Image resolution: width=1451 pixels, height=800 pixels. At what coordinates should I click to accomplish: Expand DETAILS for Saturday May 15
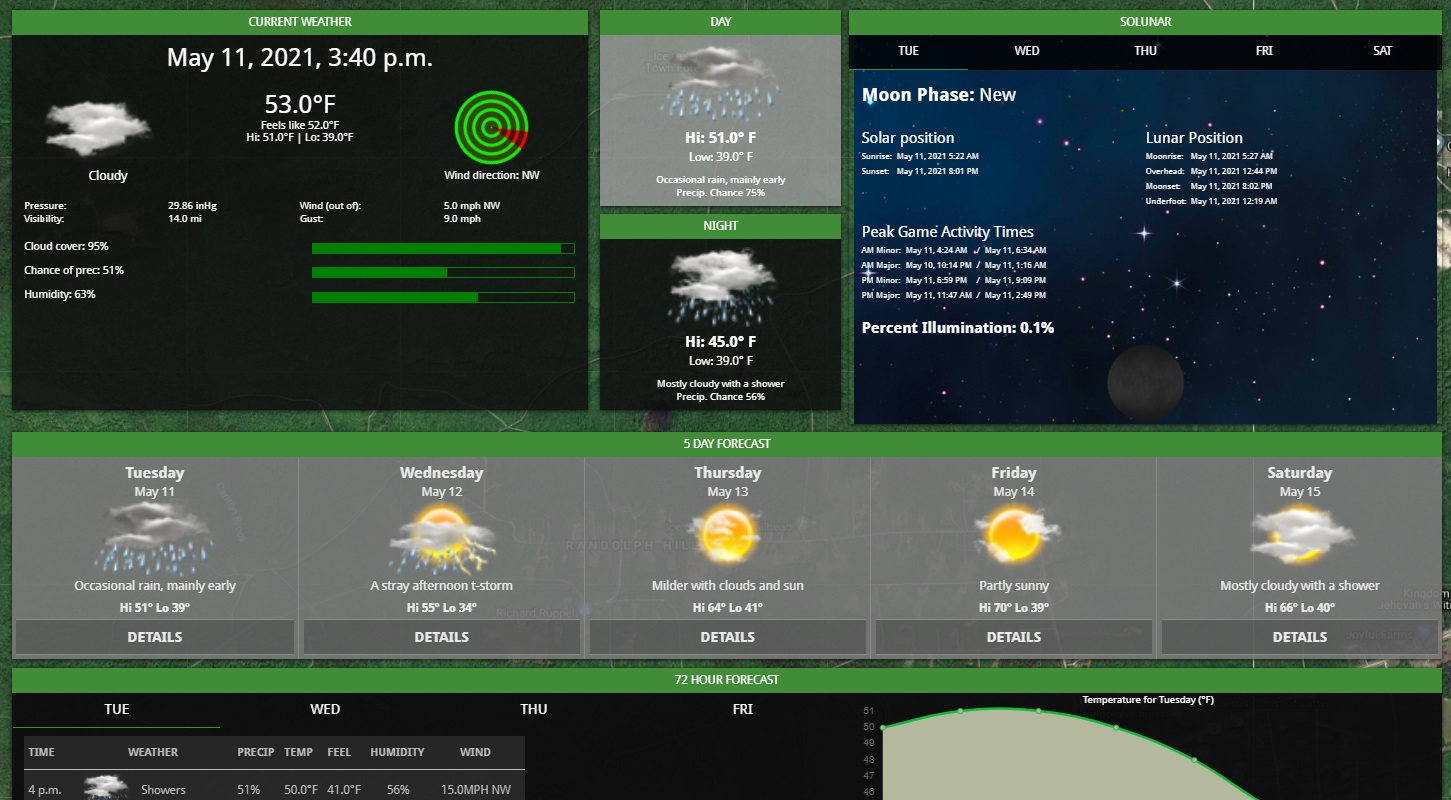point(1299,637)
